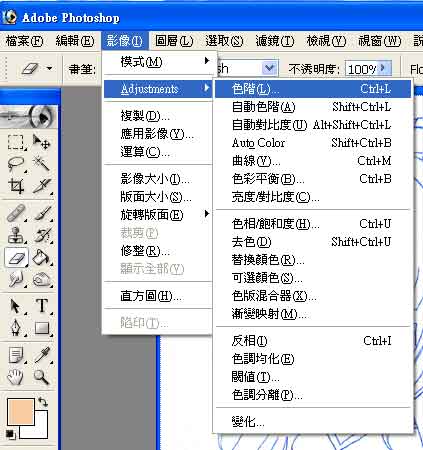Screen dimensions: 423x450
Task: Select the Pen tool
Action: (16, 328)
